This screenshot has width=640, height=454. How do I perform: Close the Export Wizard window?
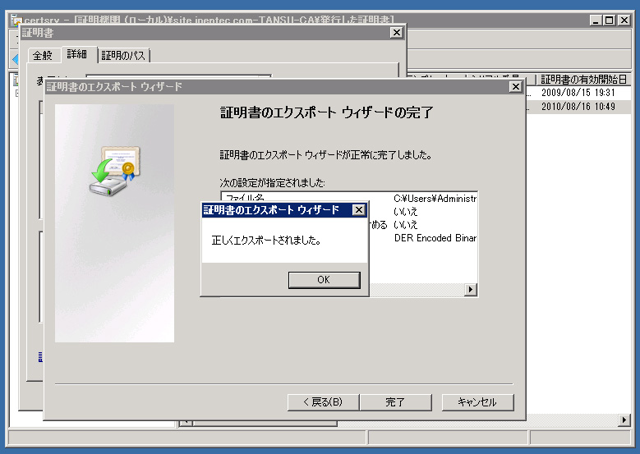(x=516, y=87)
